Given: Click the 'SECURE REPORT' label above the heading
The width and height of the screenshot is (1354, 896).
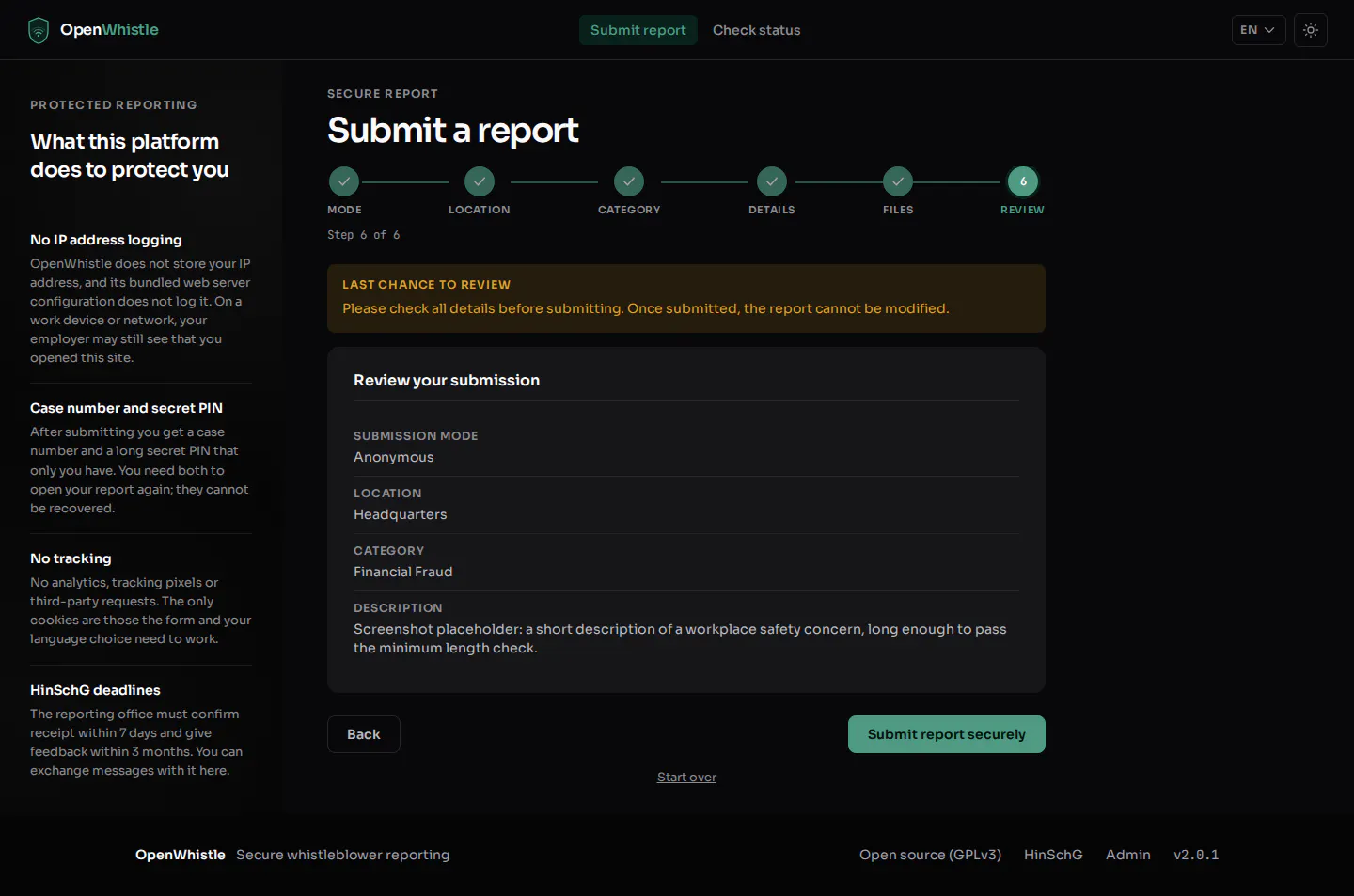Looking at the screenshot, I should tap(383, 94).
